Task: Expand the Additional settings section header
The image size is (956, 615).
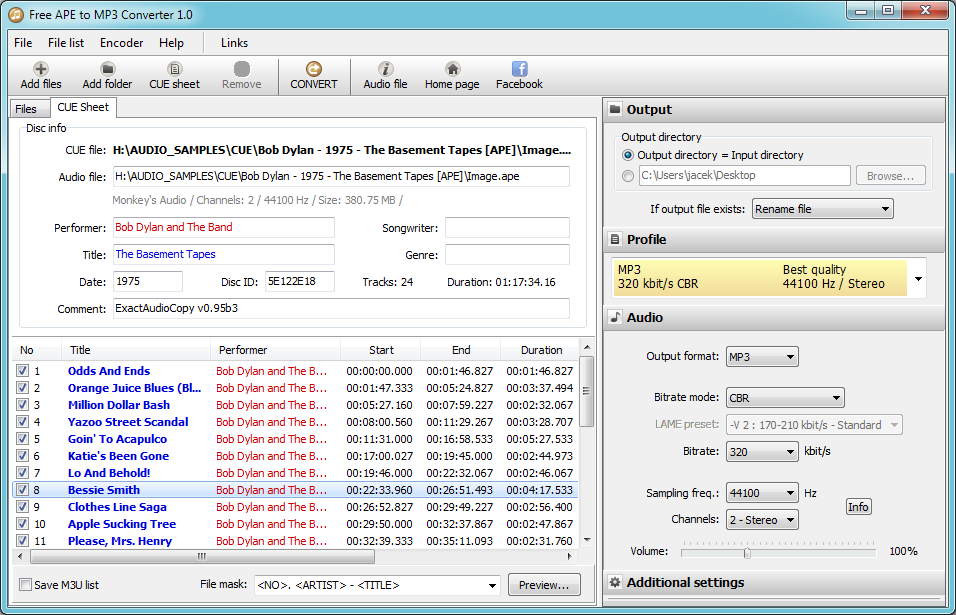Action: (x=774, y=583)
